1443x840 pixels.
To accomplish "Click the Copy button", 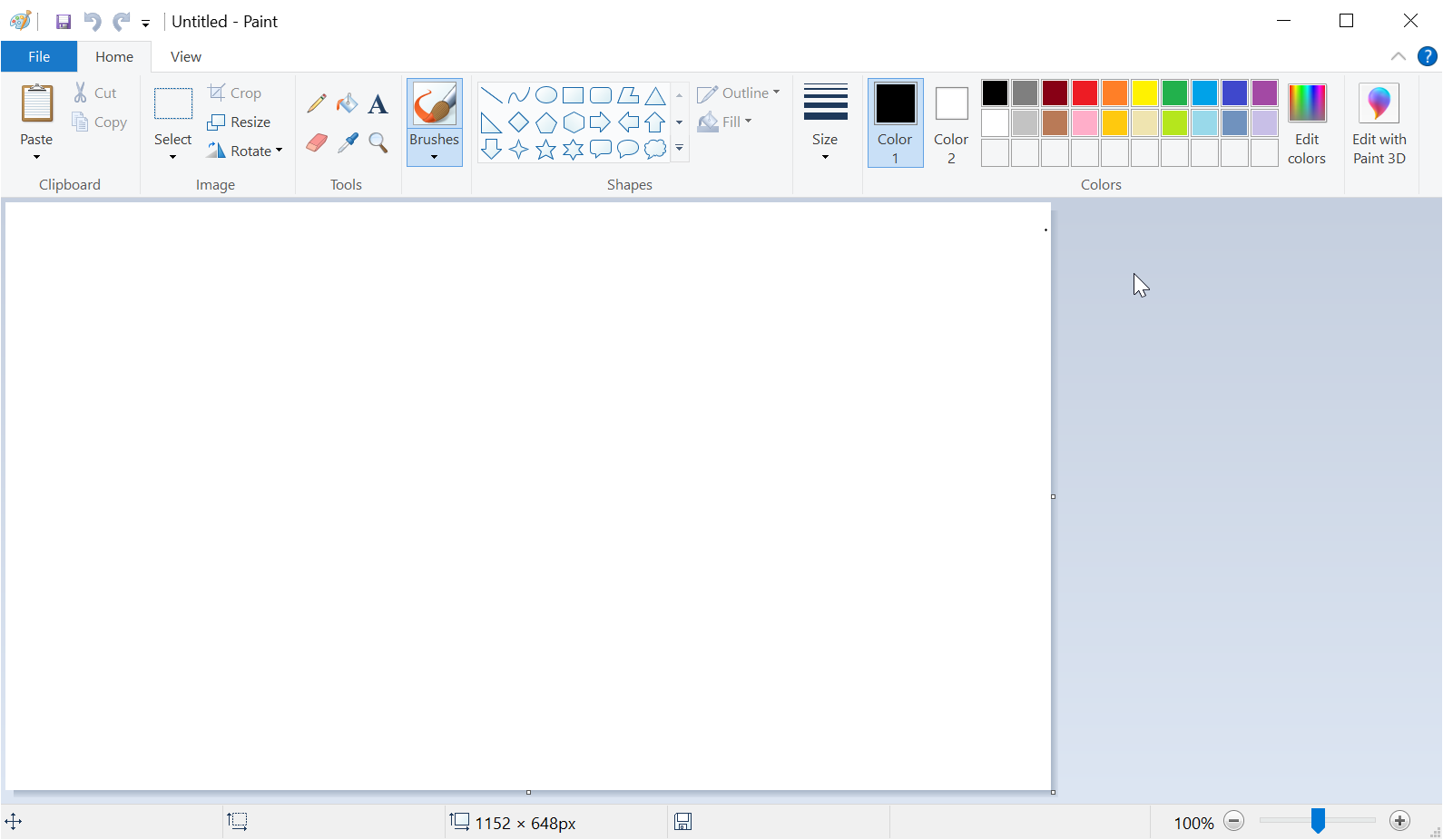I will pos(99,122).
